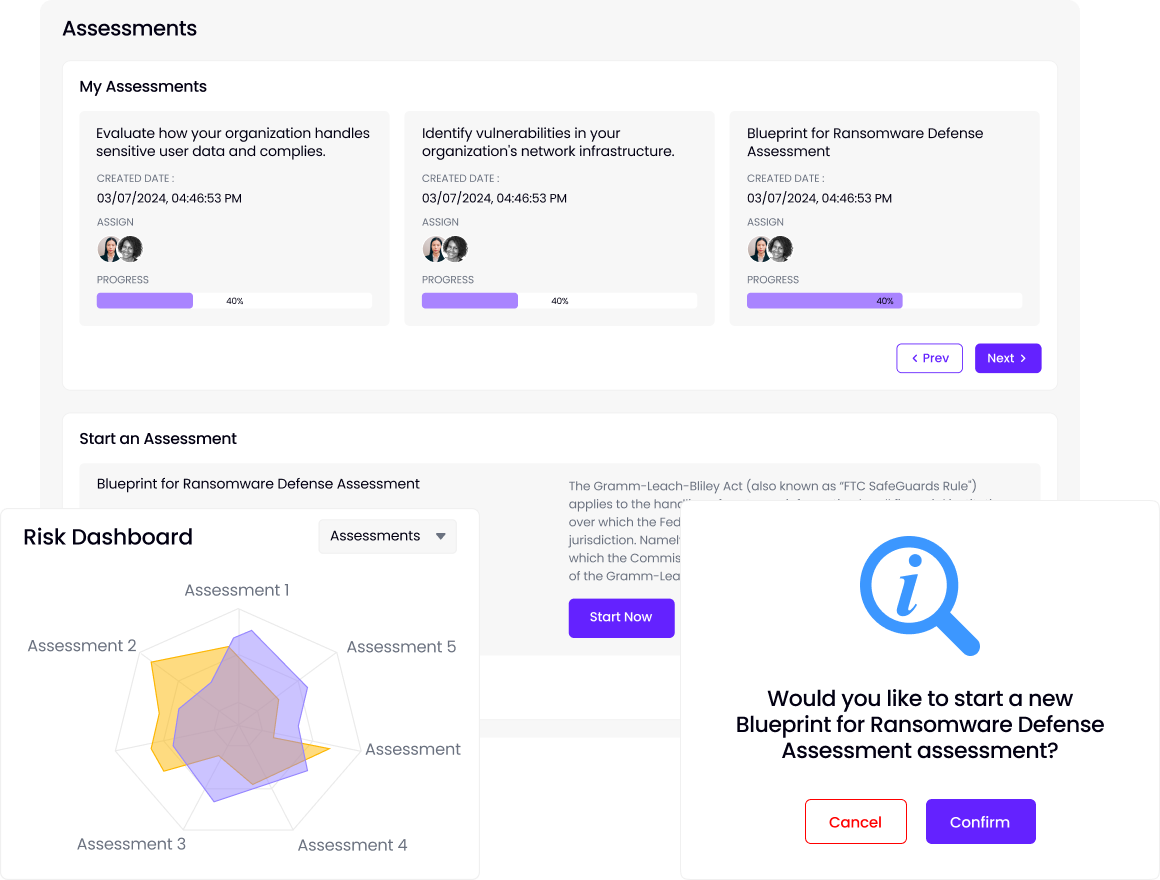Viewport: 1160px width, 880px height.
Task: Confirm starting the new assessment
Action: (x=980, y=822)
